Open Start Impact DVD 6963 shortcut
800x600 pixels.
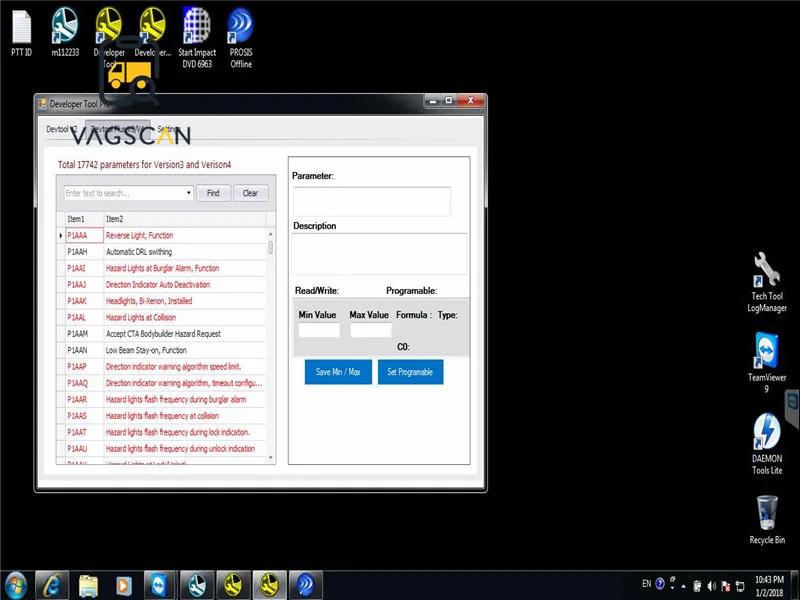[197, 38]
